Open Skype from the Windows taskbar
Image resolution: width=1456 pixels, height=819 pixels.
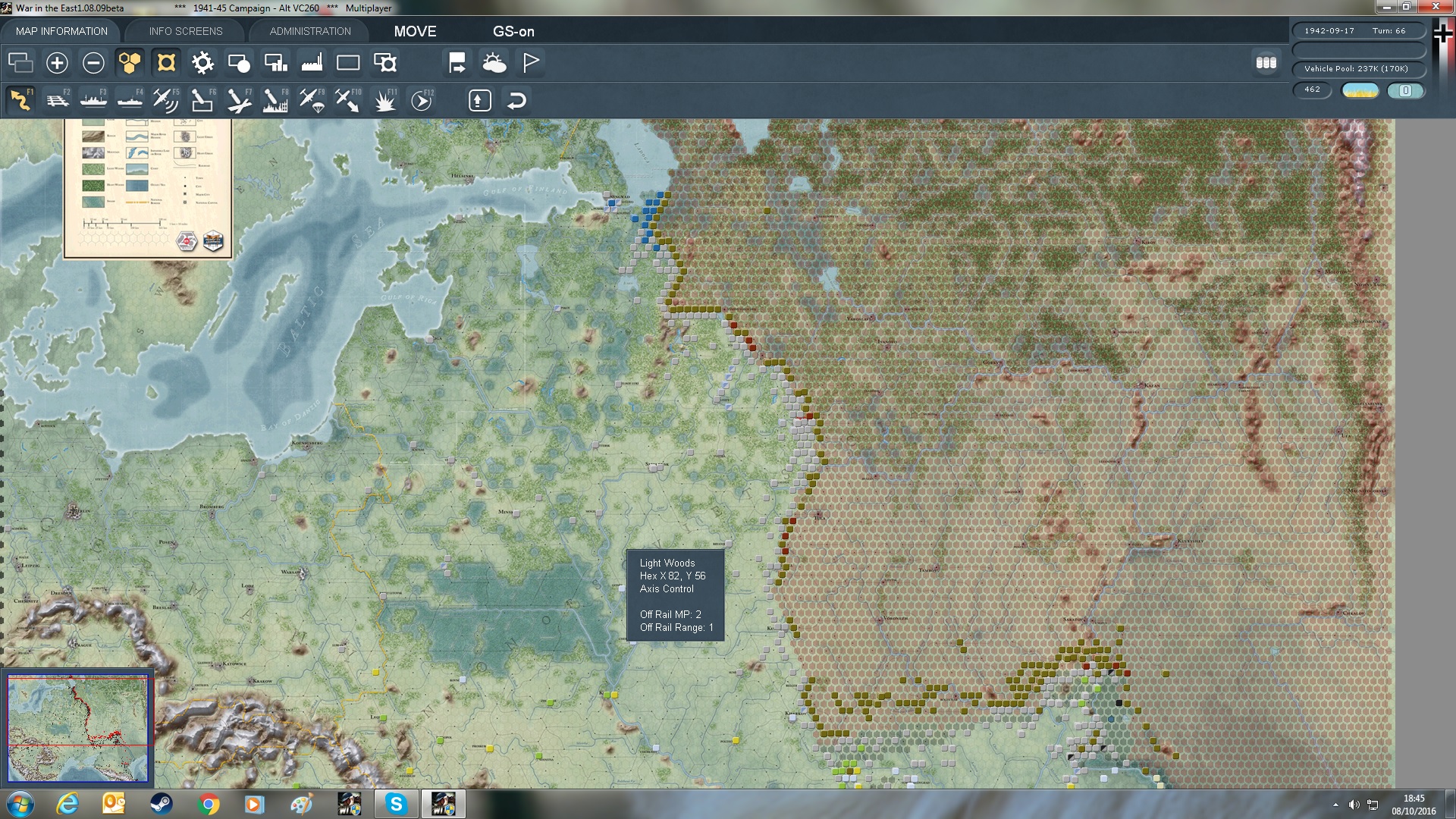(x=397, y=804)
